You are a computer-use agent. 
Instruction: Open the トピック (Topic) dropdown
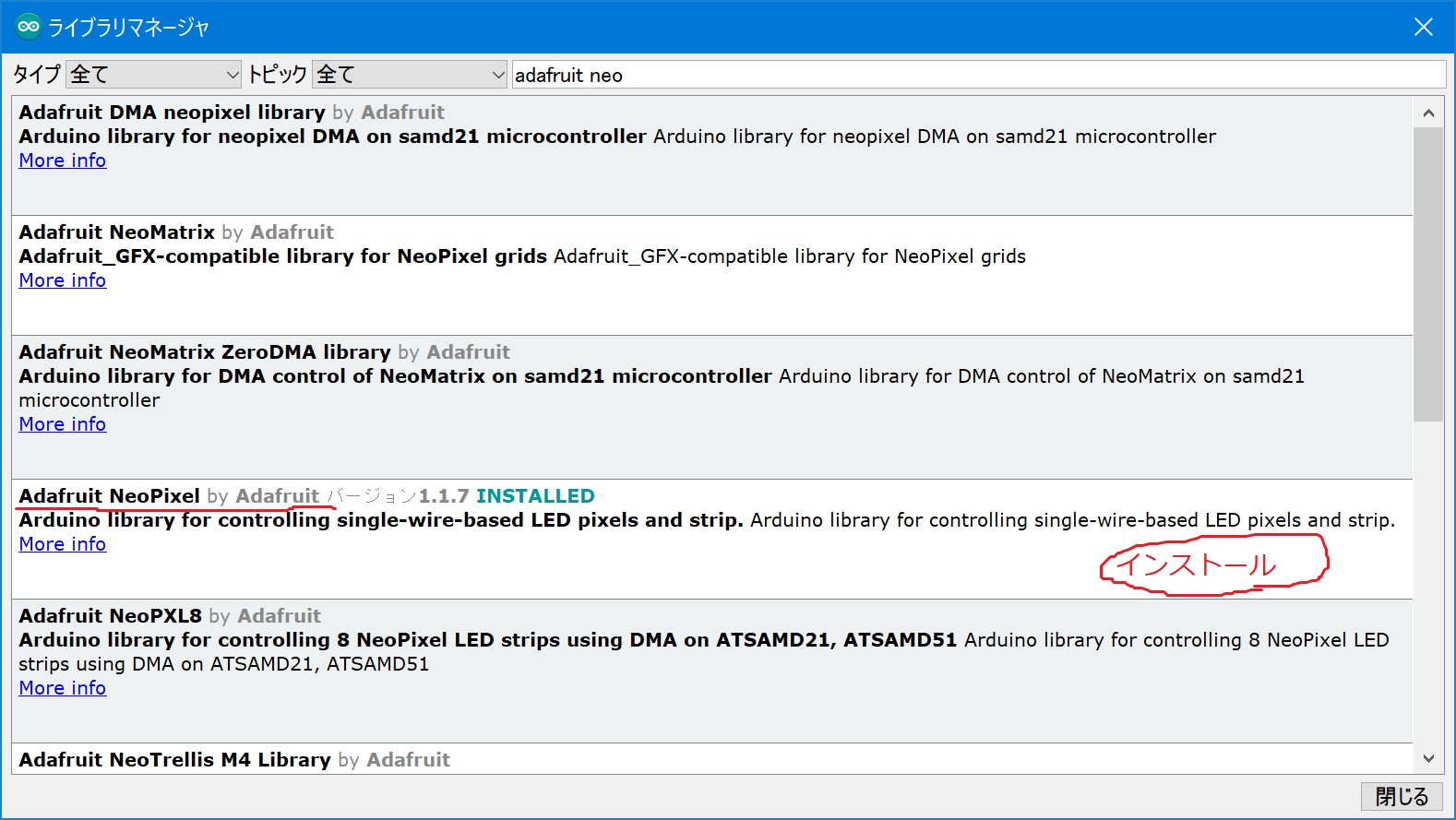tap(410, 75)
